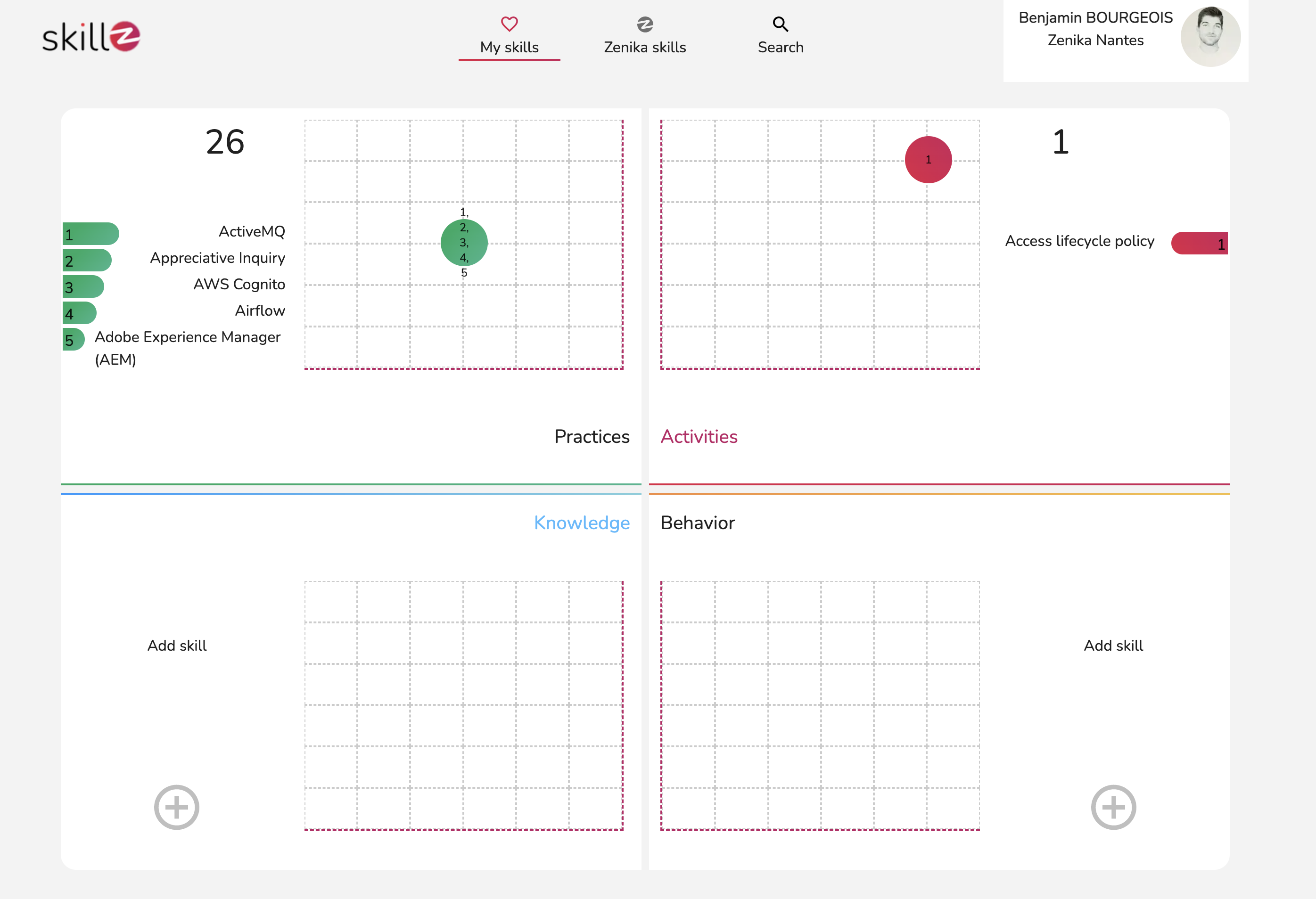Click the red bubble on the Activities chart

928,159
